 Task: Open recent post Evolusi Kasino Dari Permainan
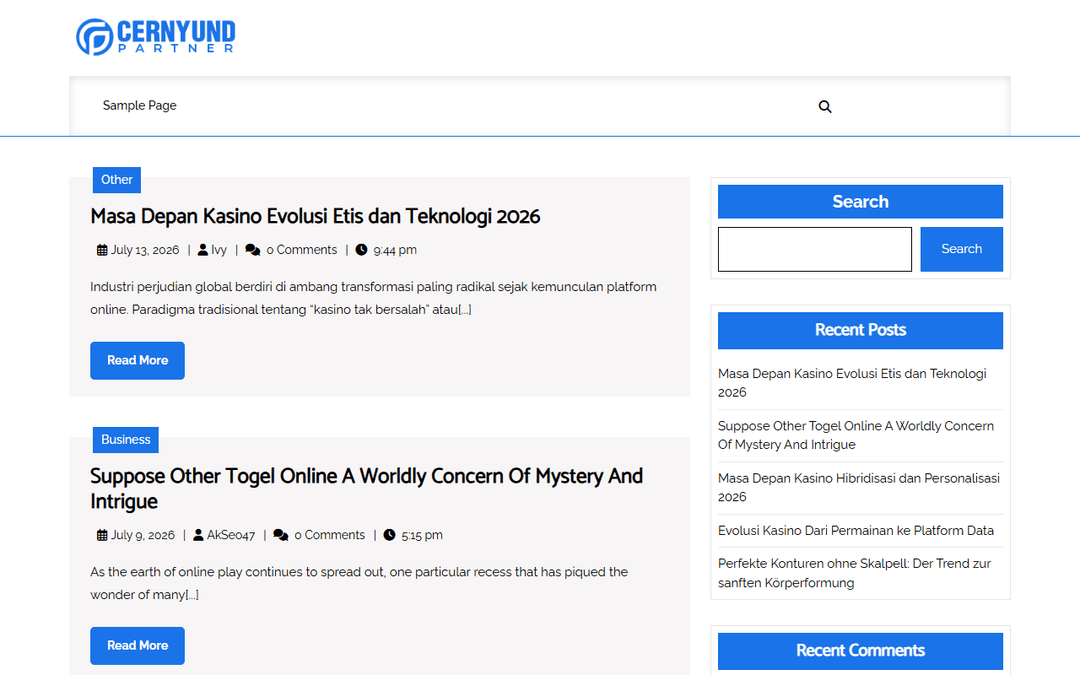855,530
